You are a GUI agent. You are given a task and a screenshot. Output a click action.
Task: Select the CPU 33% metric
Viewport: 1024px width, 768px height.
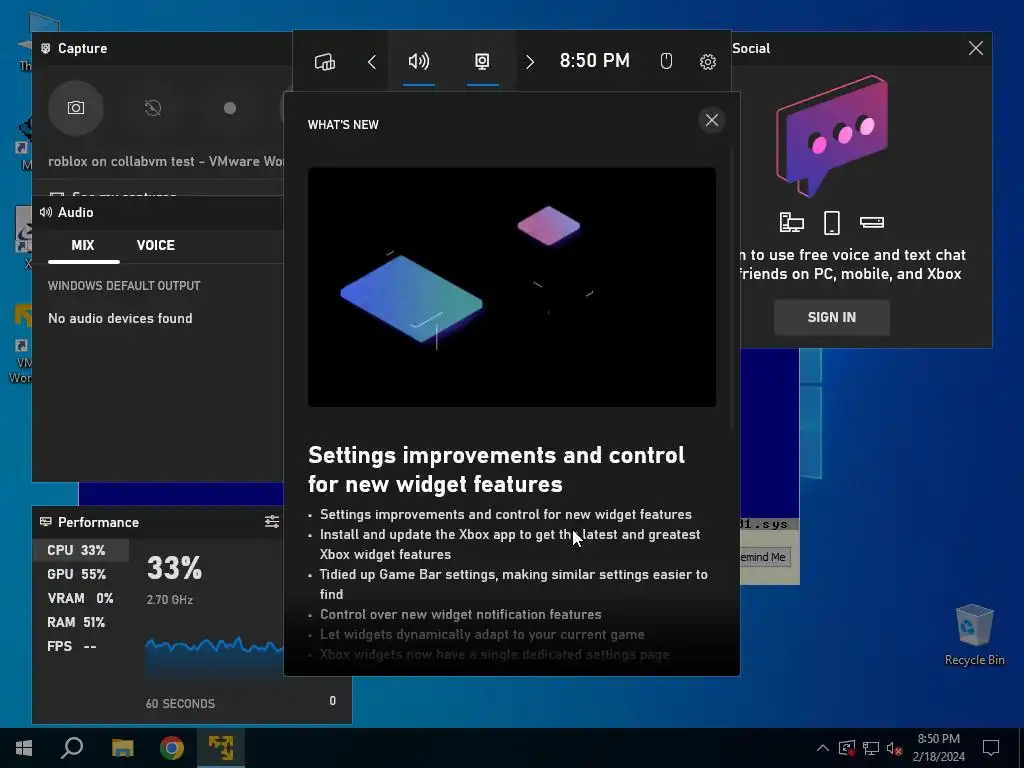pyautogui.click(x=81, y=551)
